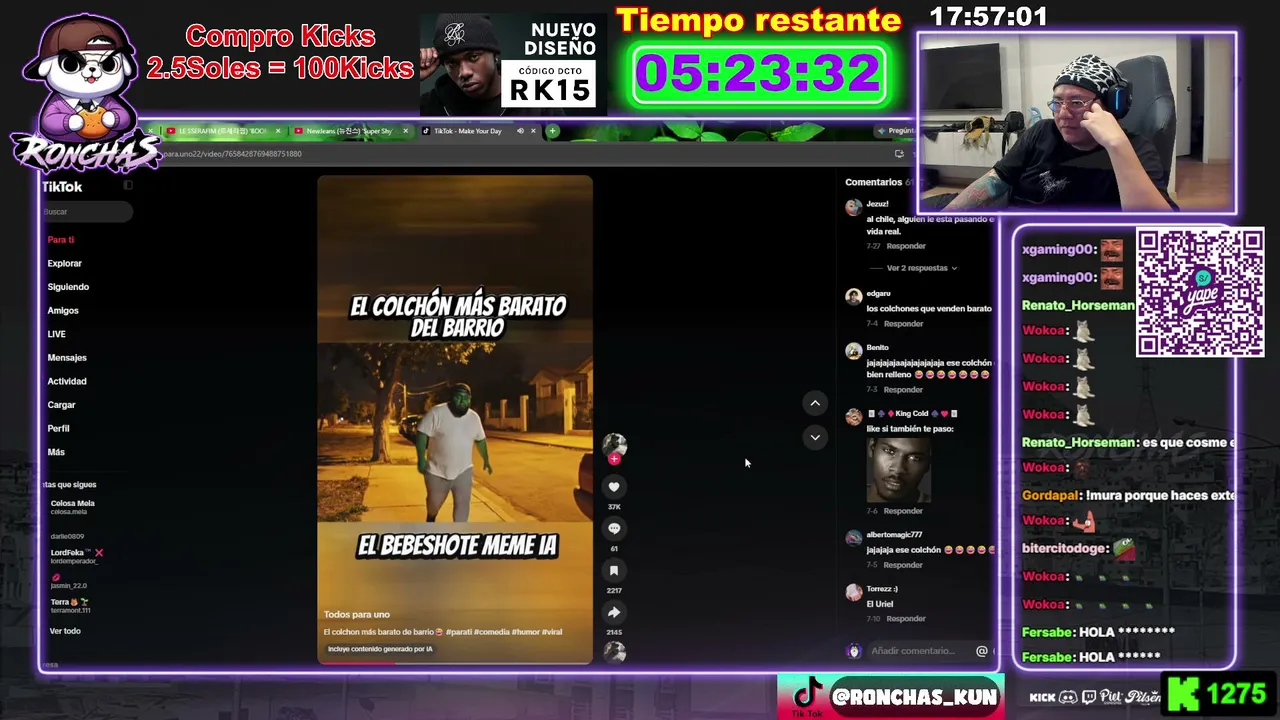Click 'Ver todo' followed accounts link

65,631
